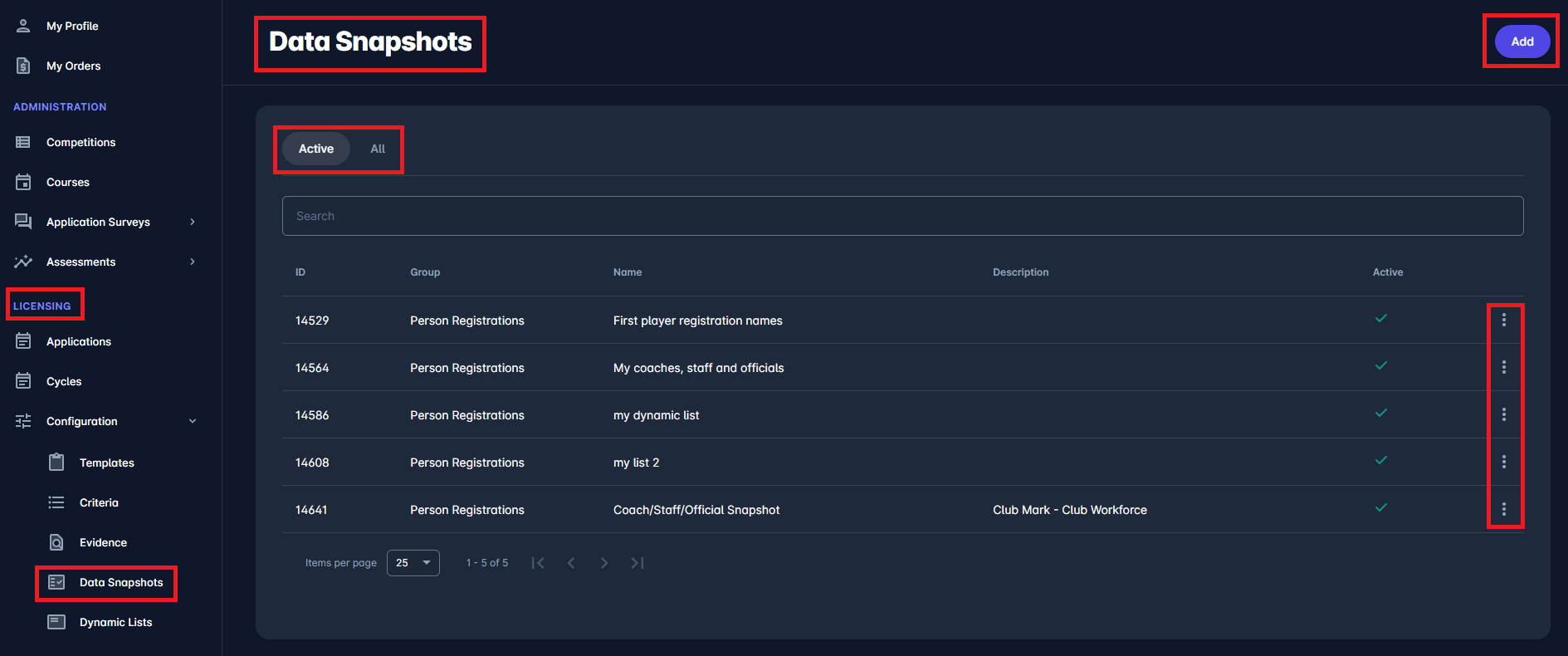Switch to the Active filter
1568x656 pixels.
[x=316, y=149]
